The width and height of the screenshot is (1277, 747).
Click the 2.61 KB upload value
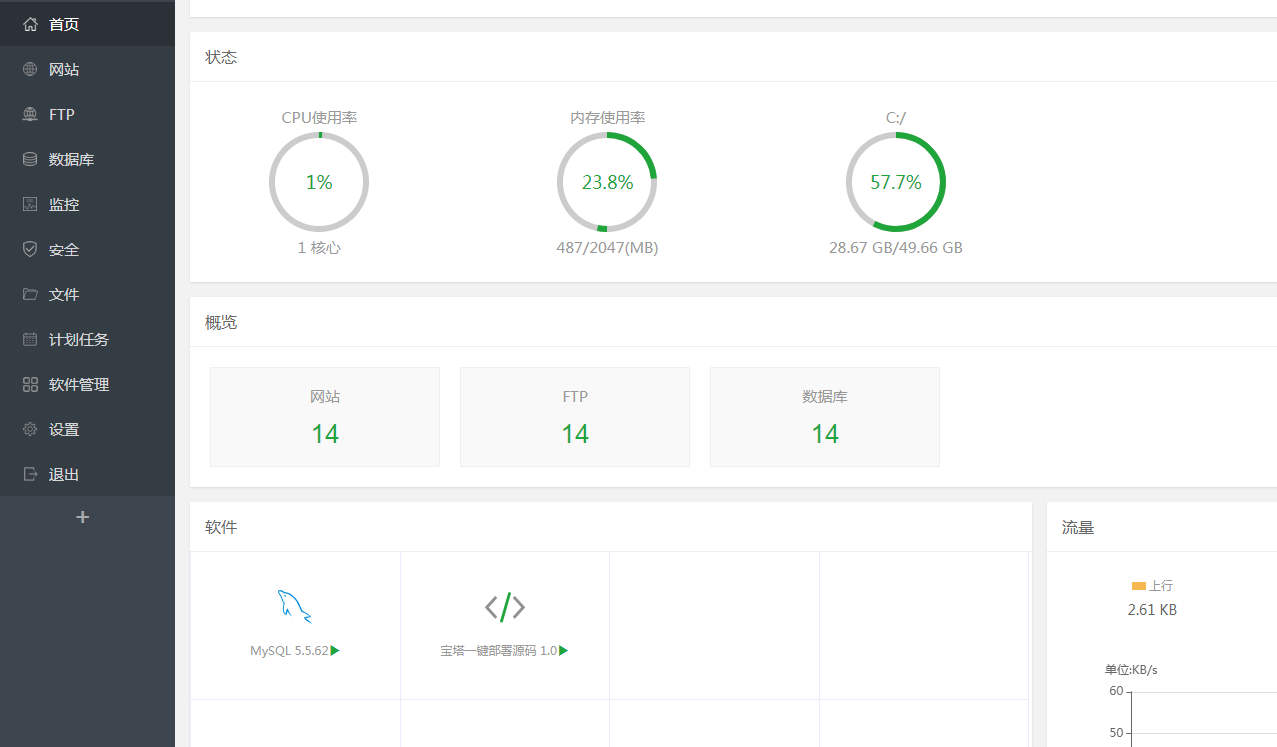click(1152, 610)
